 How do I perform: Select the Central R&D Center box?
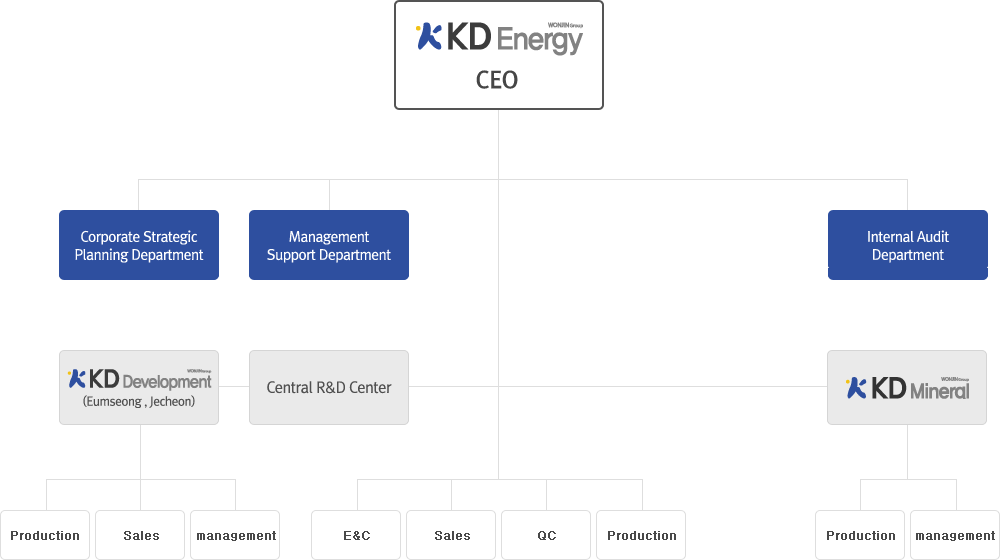[329, 387]
